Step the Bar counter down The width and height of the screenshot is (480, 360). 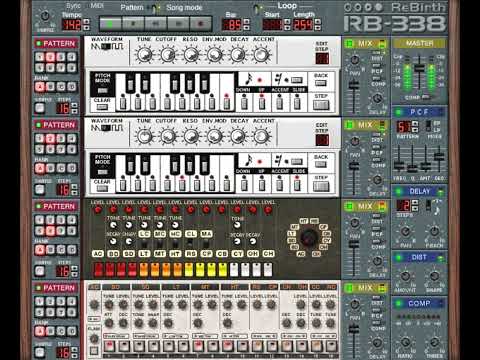[x=246, y=28]
